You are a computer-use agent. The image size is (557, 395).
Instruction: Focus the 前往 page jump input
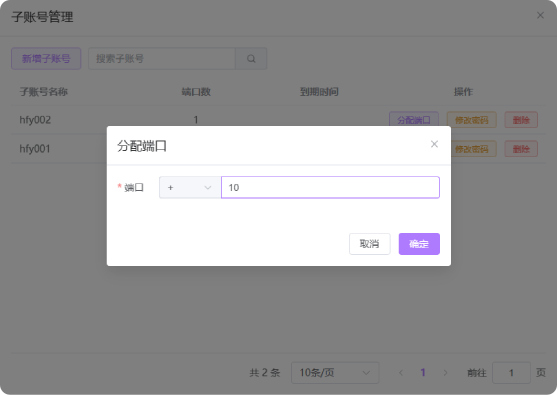coord(511,373)
